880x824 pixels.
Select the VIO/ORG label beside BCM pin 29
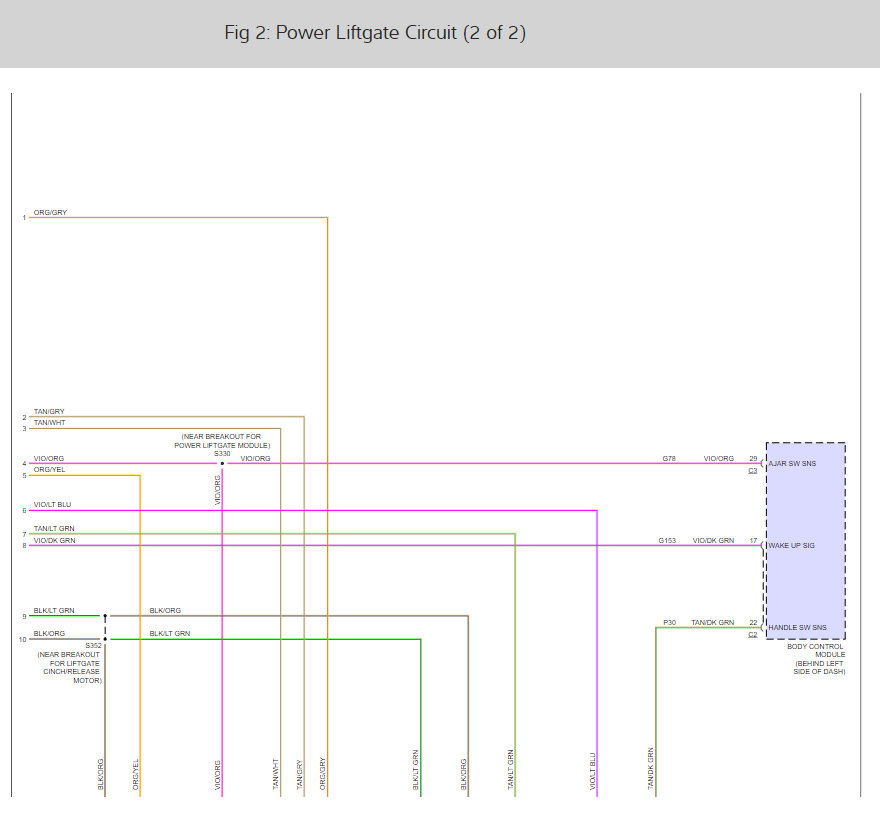point(719,459)
